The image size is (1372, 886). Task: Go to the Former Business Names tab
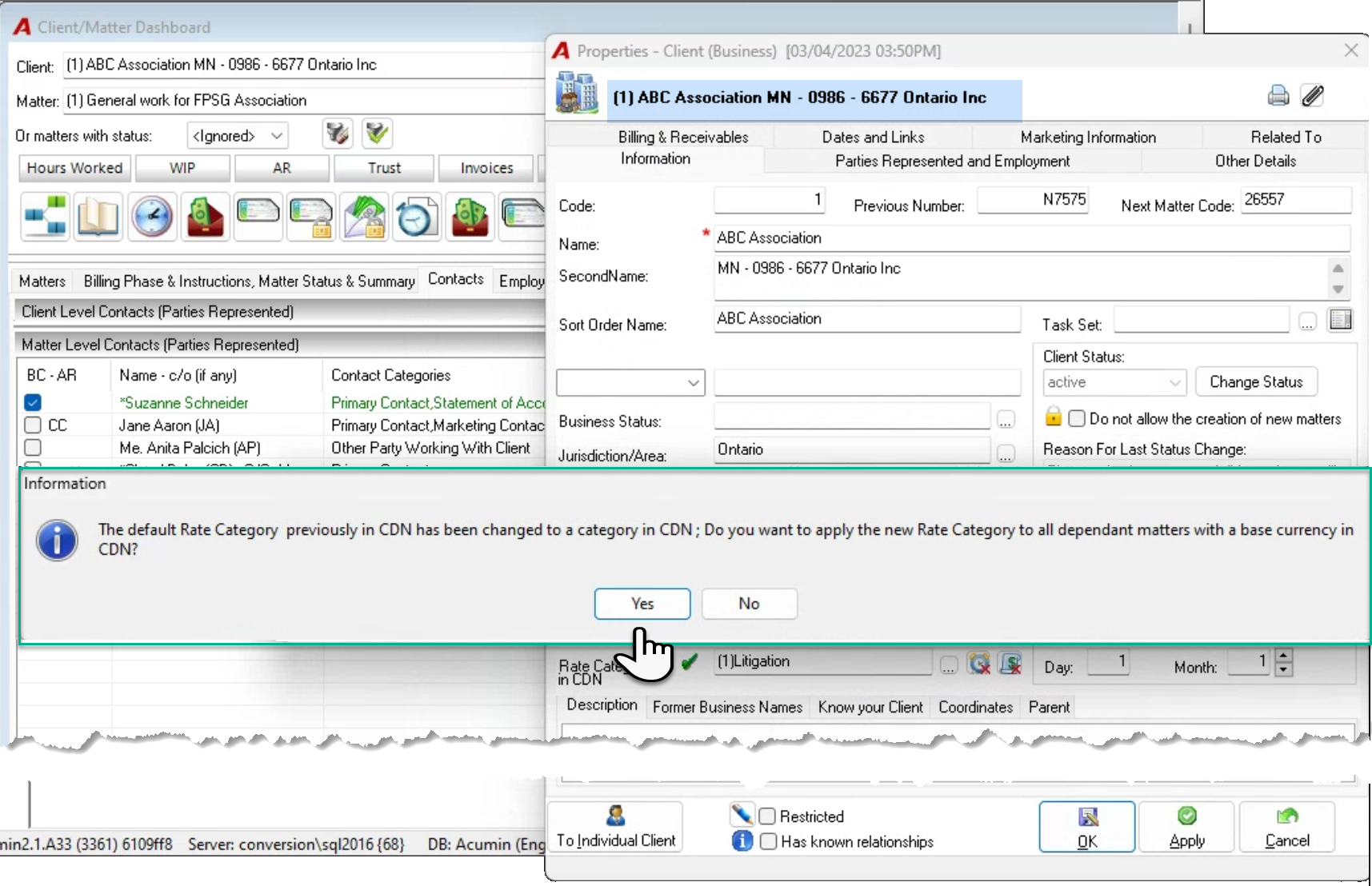pyautogui.click(x=727, y=707)
